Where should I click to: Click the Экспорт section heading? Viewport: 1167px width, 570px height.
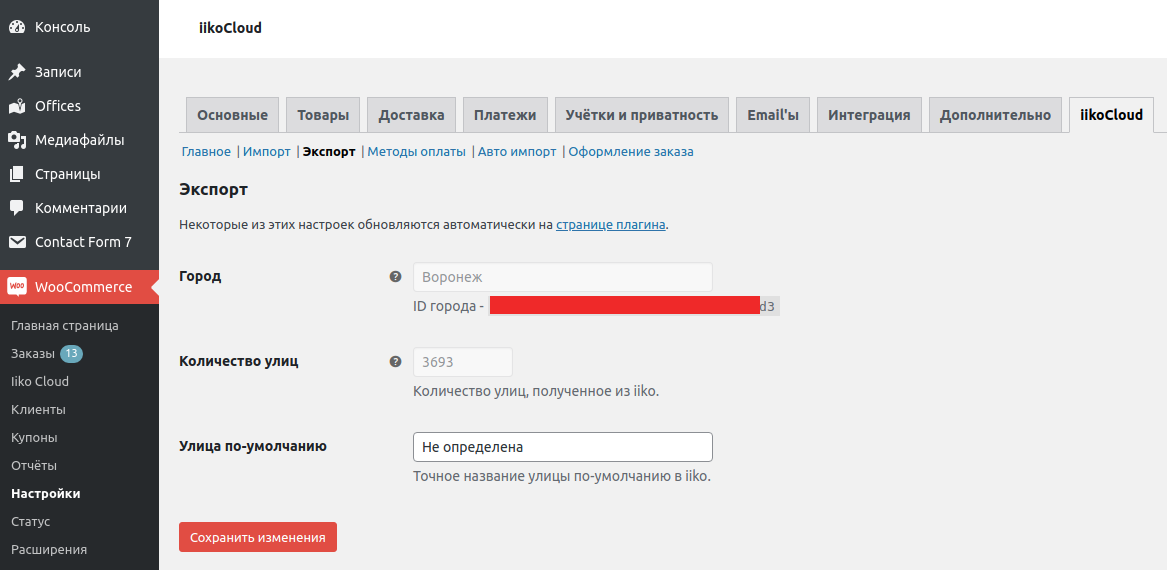coord(214,190)
